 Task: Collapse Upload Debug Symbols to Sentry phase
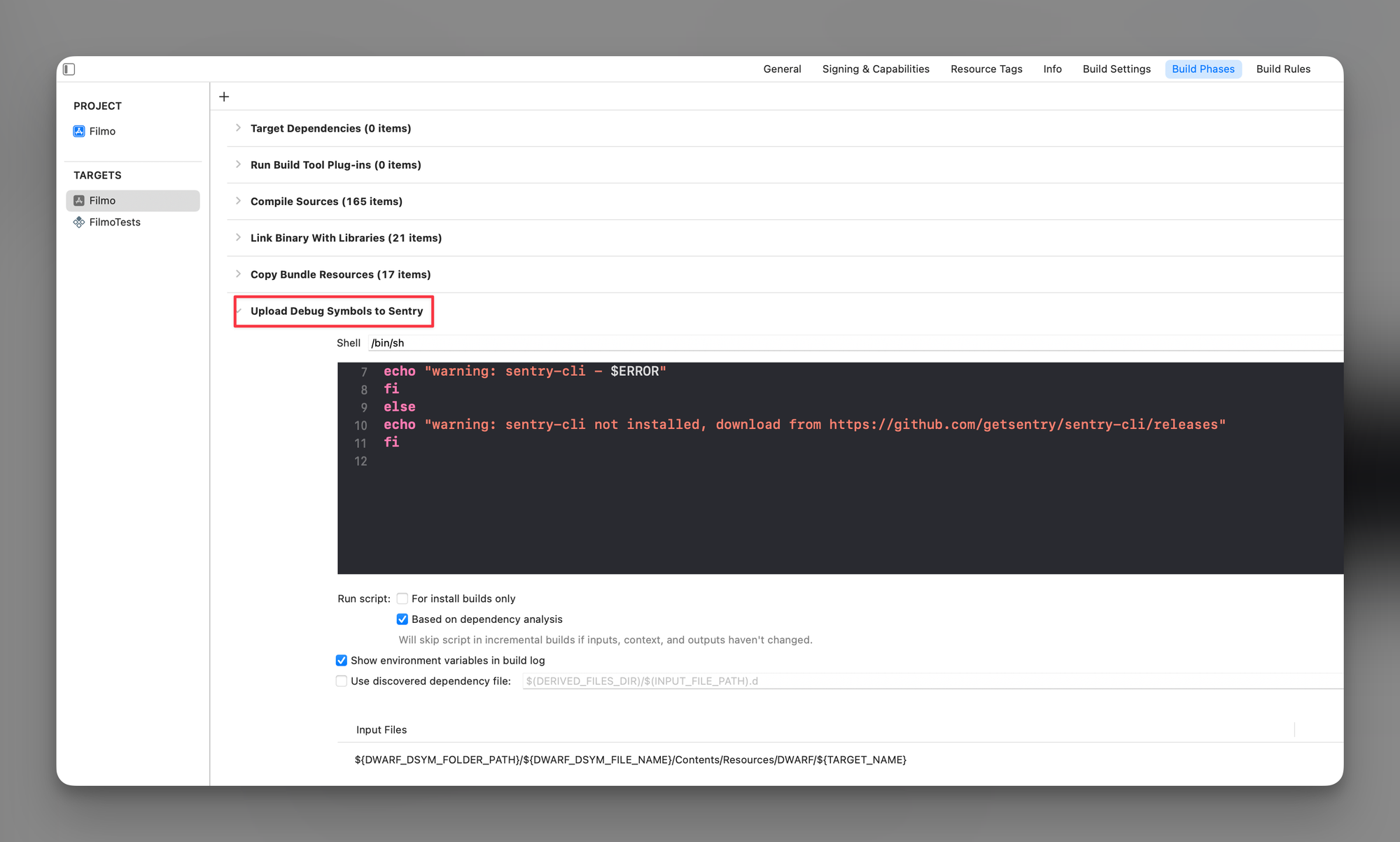(x=239, y=311)
